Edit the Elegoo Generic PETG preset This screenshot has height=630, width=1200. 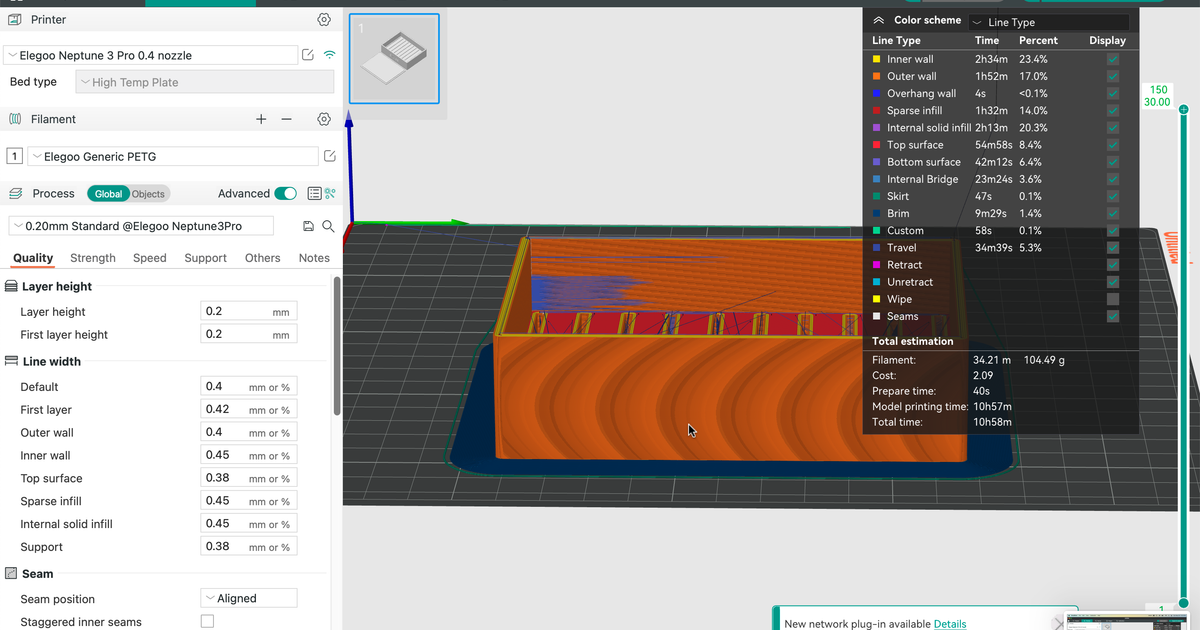point(329,156)
